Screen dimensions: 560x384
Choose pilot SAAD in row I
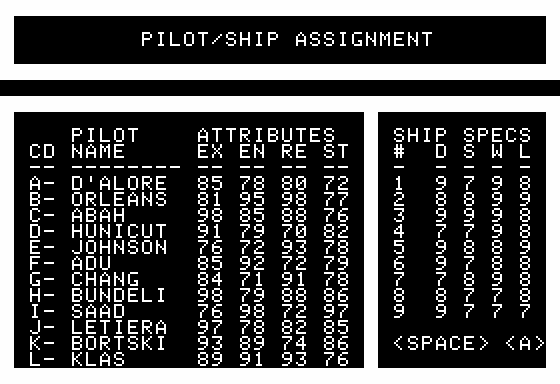(x=98, y=311)
